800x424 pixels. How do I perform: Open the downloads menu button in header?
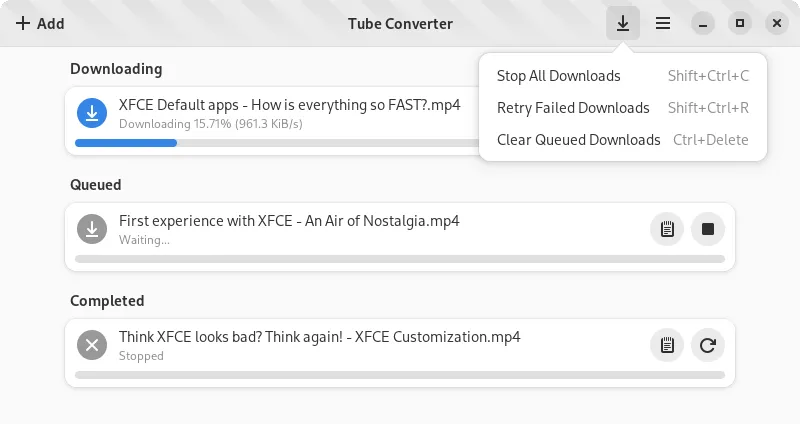(x=623, y=23)
